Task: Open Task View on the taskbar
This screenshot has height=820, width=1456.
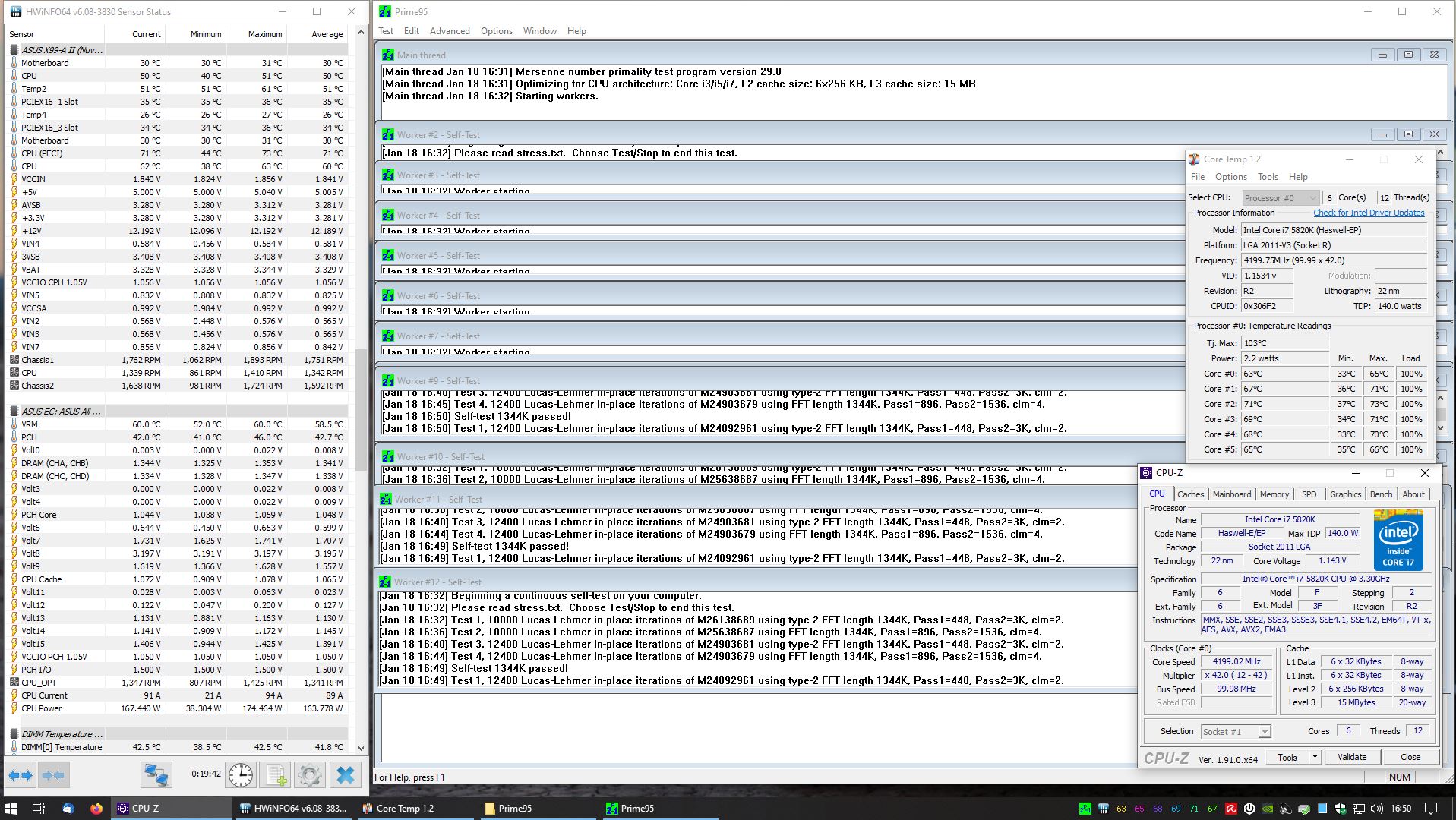Action: tap(39, 809)
